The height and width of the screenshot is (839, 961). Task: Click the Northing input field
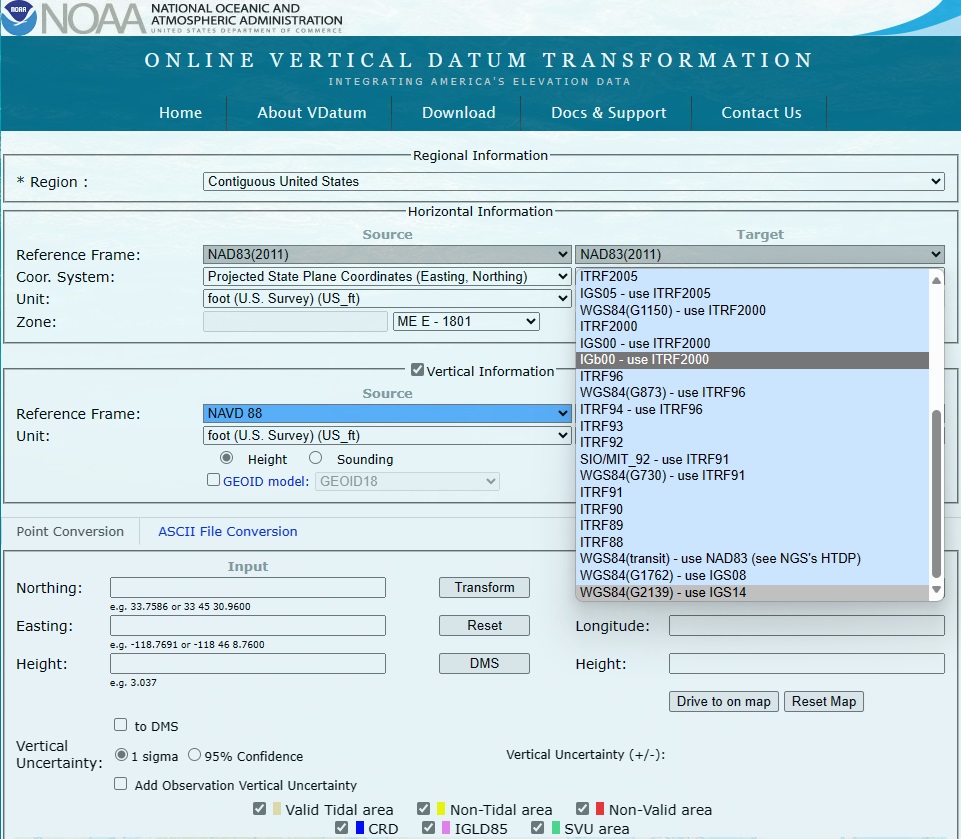(x=248, y=587)
